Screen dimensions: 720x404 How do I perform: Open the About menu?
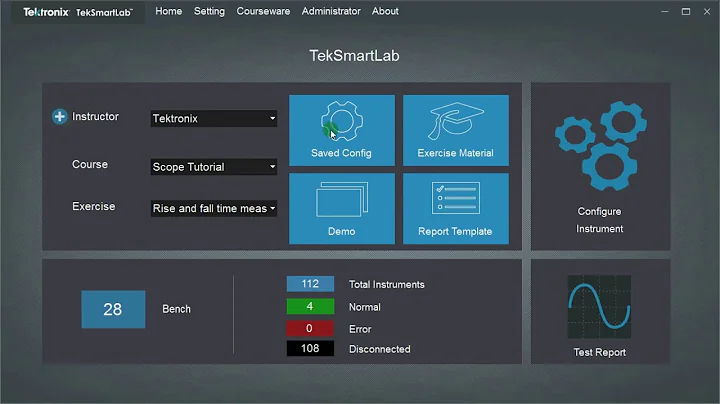point(385,11)
